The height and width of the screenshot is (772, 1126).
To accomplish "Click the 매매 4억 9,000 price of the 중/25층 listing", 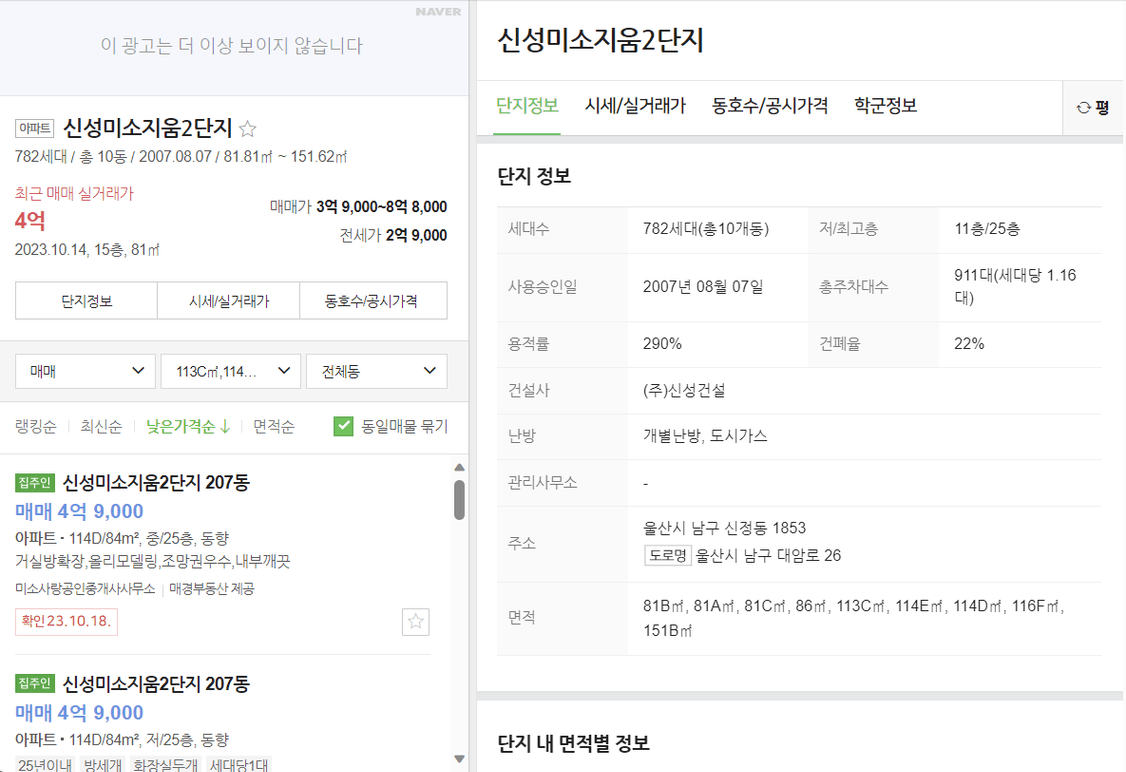I will tap(79, 511).
